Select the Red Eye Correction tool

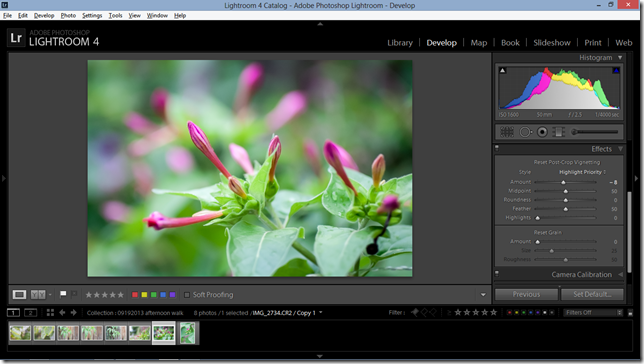(542, 132)
